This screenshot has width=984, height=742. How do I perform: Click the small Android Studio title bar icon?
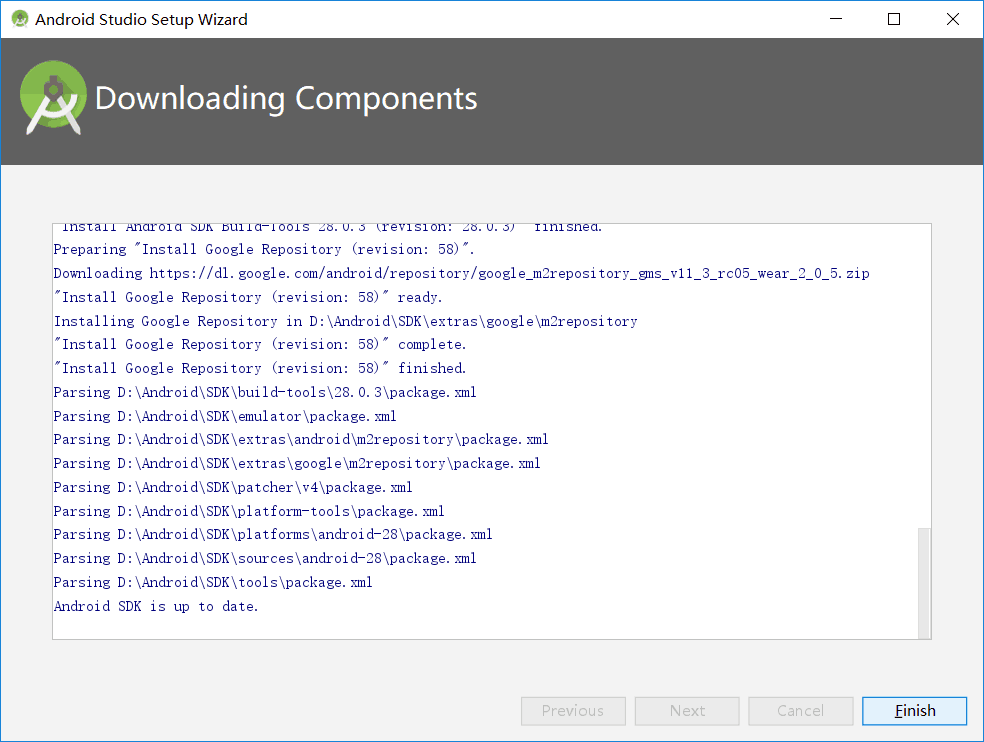20,19
